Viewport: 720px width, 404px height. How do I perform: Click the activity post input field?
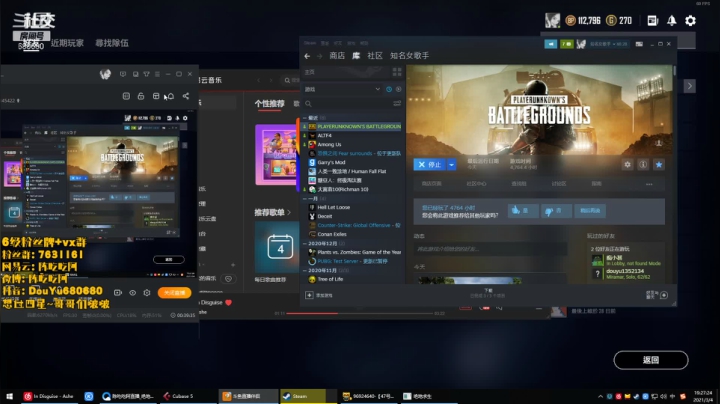tap(490, 249)
